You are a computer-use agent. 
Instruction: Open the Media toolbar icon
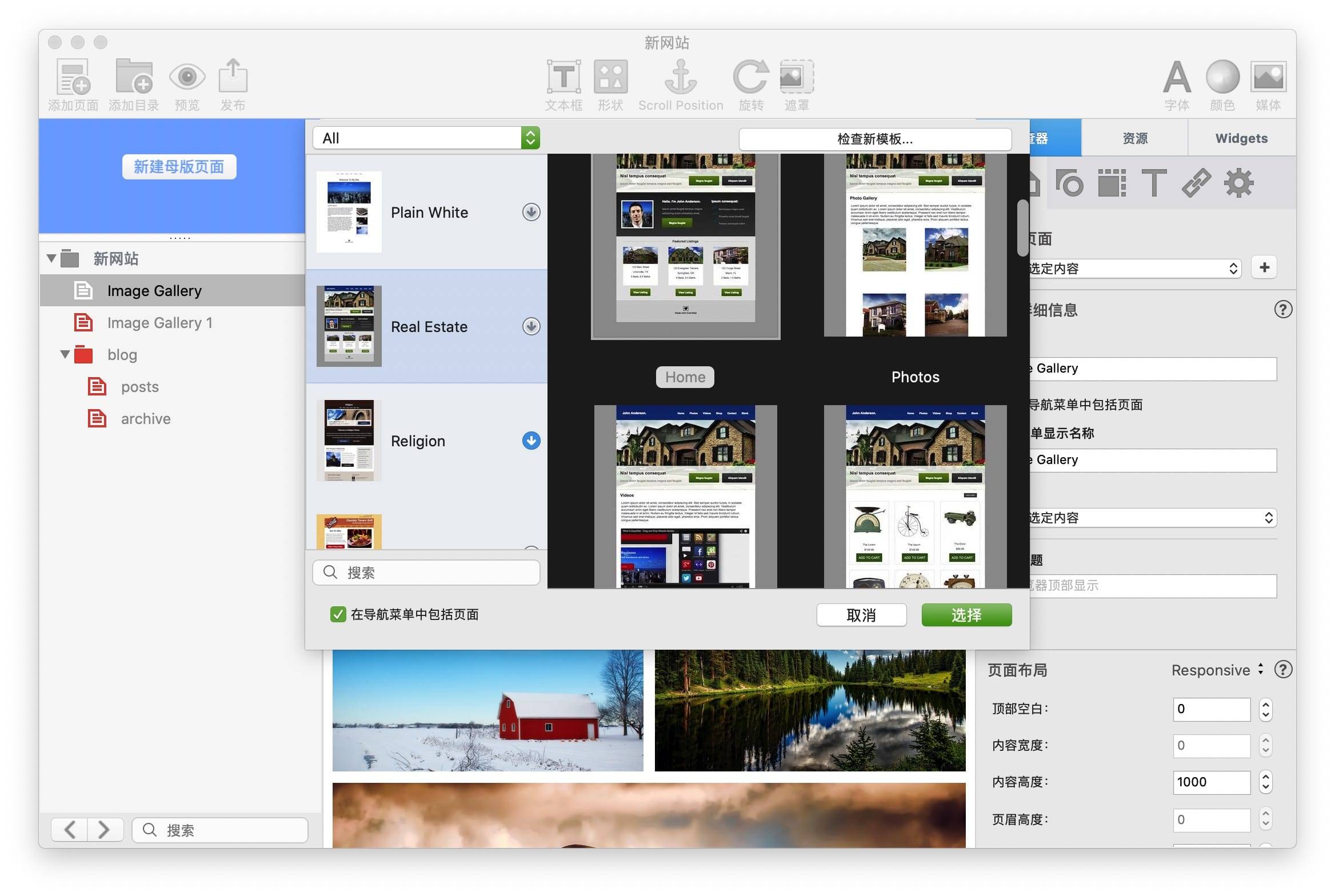(x=1268, y=77)
